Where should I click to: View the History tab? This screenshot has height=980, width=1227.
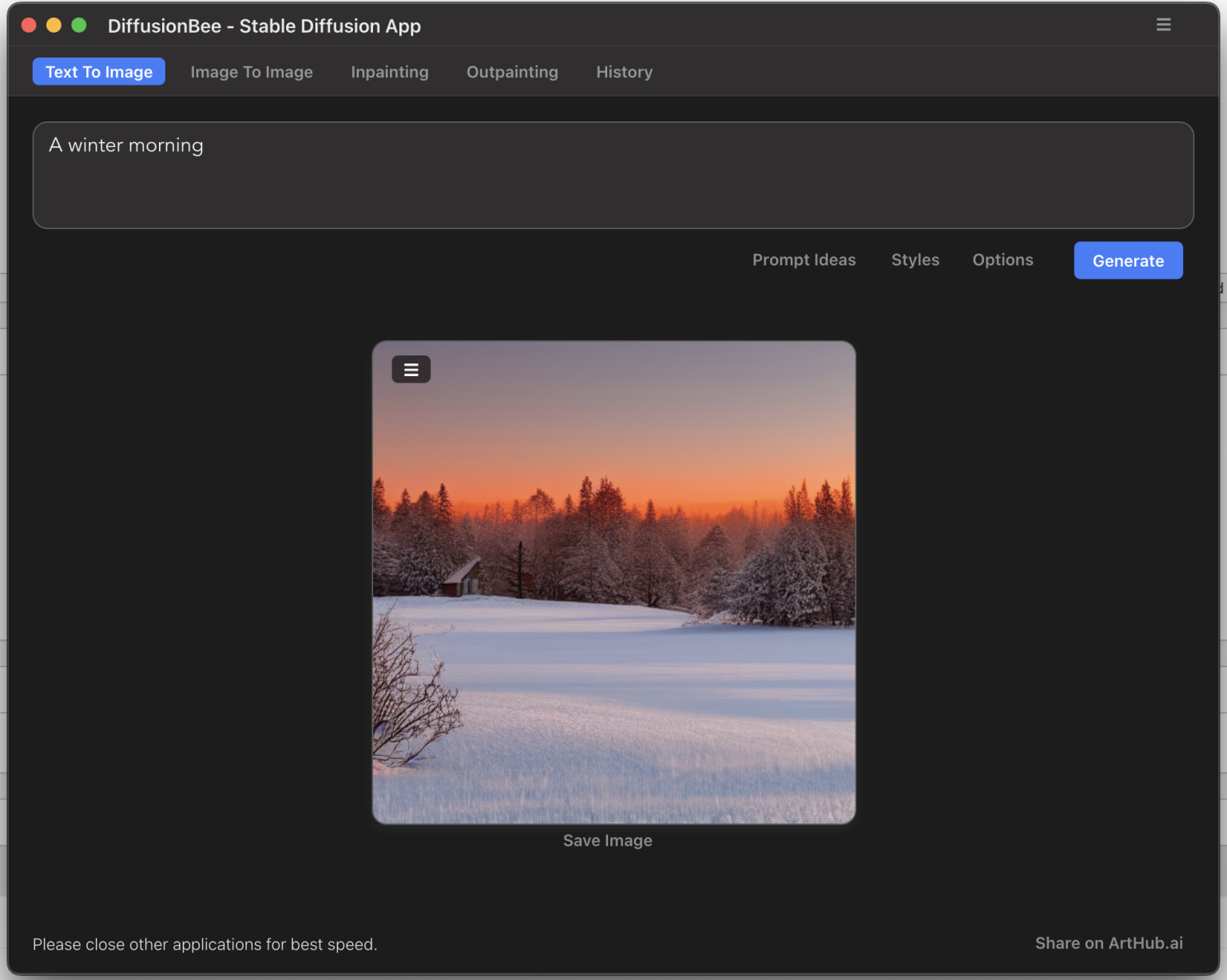click(x=624, y=72)
